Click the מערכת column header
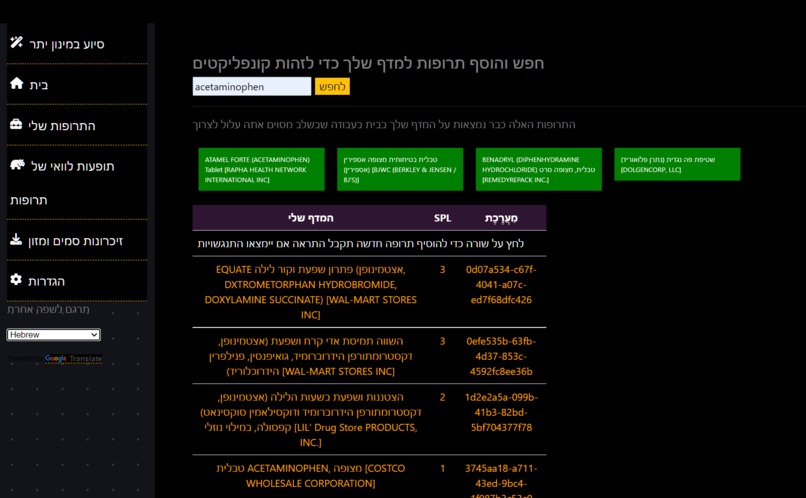 point(501,218)
